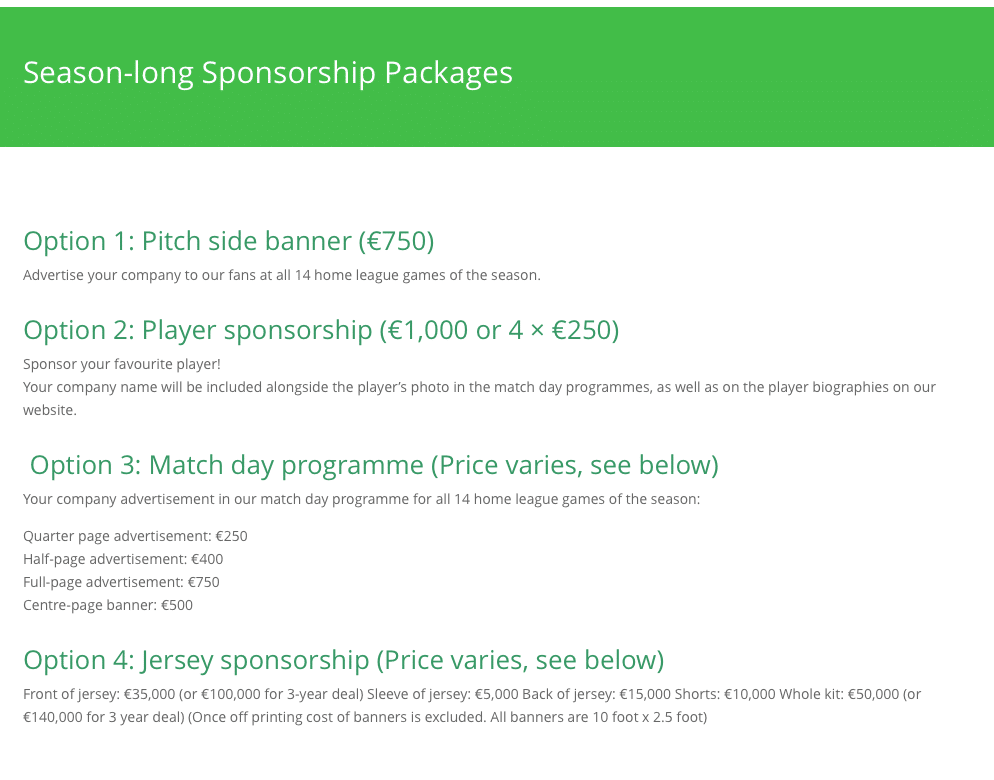Click the Season-long Sponsorship Packages title
The height and width of the screenshot is (780, 994).
[x=268, y=73]
